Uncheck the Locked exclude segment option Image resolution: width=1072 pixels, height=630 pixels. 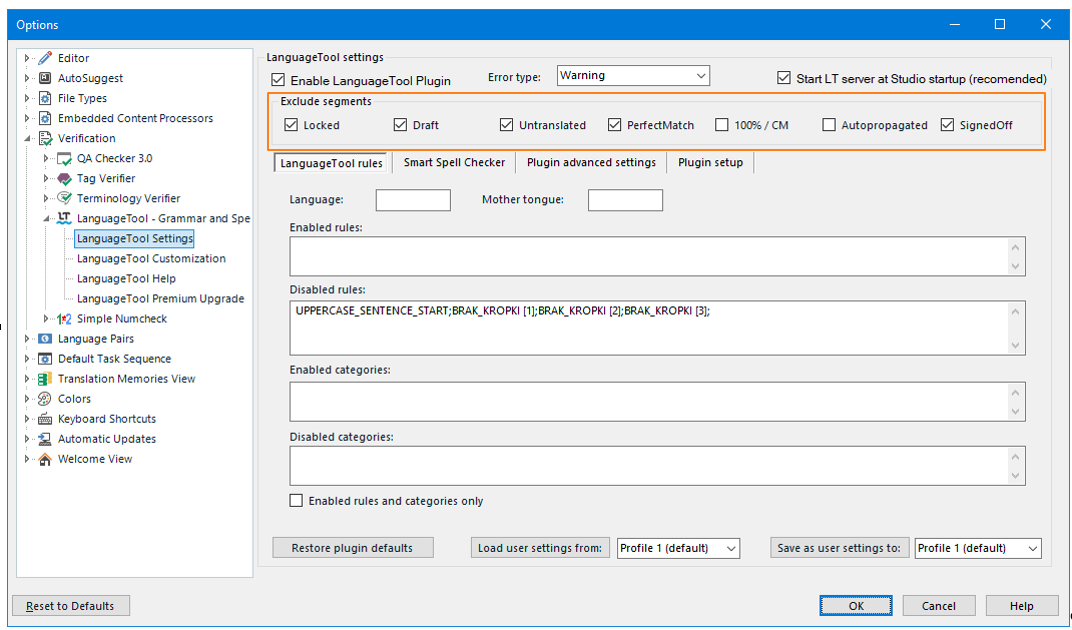(x=293, y=124)
